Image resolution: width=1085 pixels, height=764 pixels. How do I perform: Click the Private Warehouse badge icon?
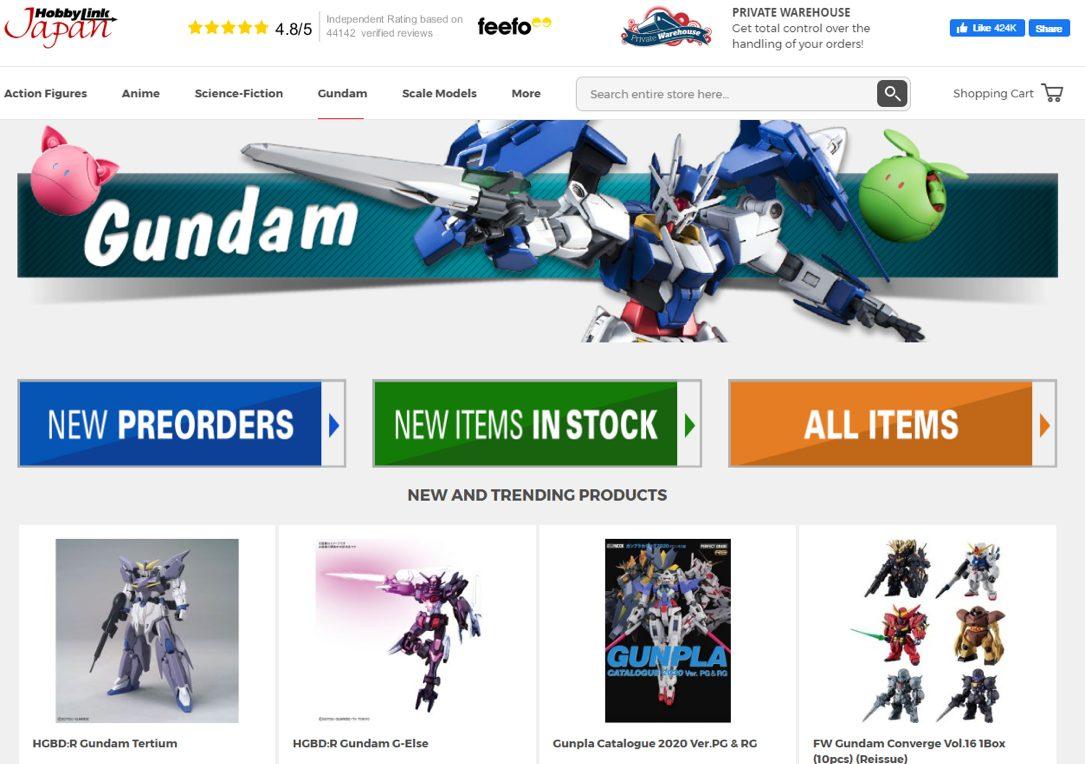(666, 28)
